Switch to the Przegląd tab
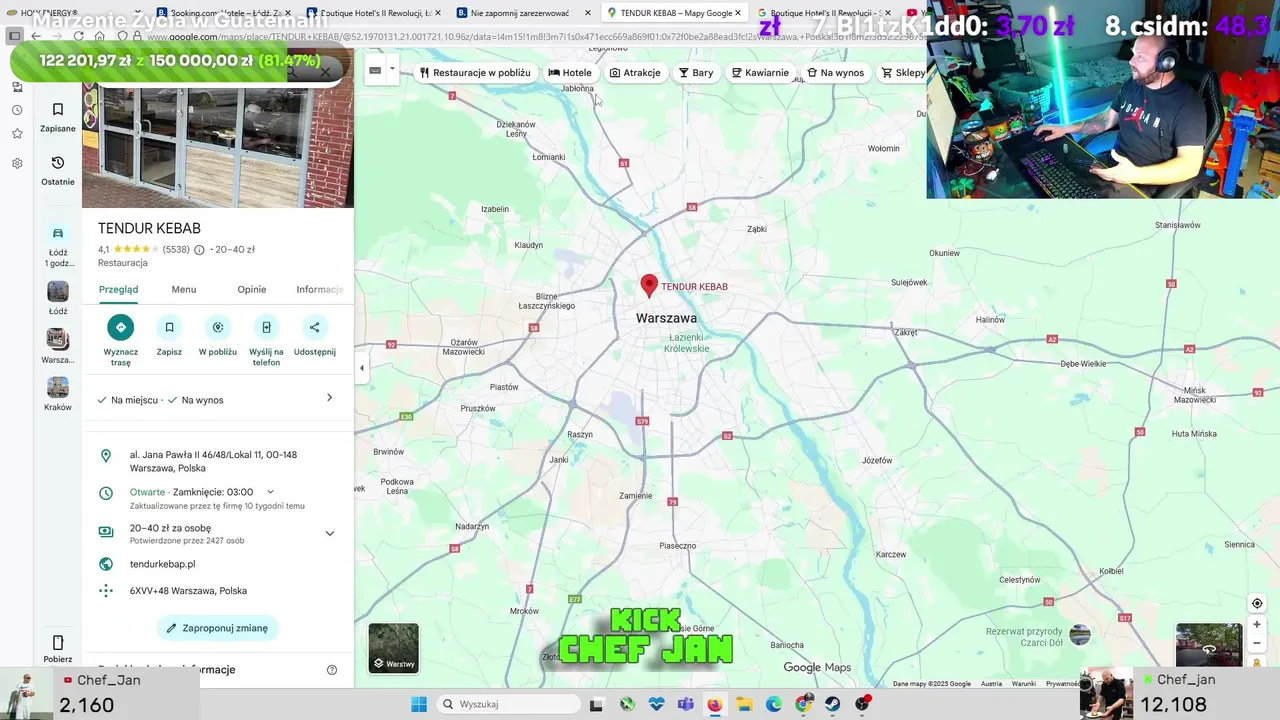 118,289
